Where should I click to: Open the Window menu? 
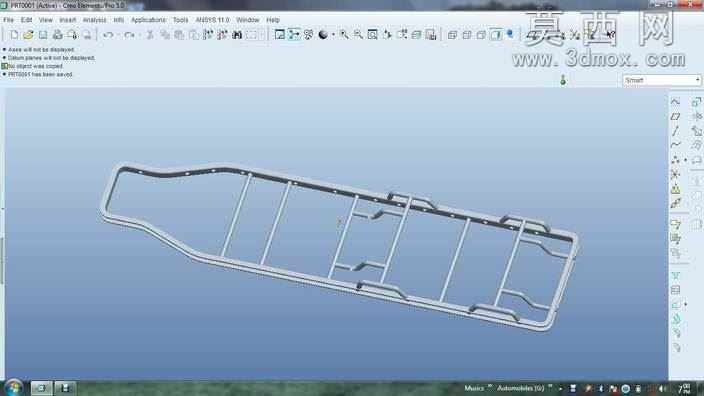(x=247, y=20)
